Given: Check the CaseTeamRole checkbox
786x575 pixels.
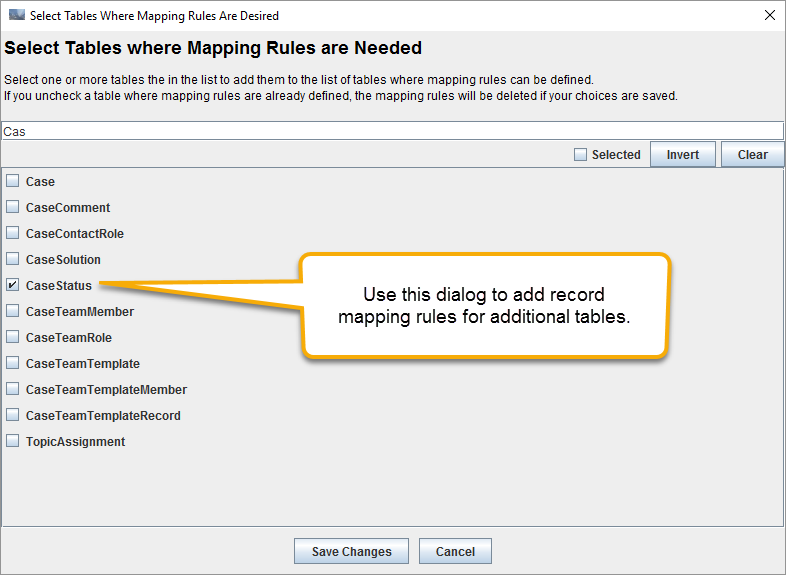Looking at the screenshot, I should point(13,337).
